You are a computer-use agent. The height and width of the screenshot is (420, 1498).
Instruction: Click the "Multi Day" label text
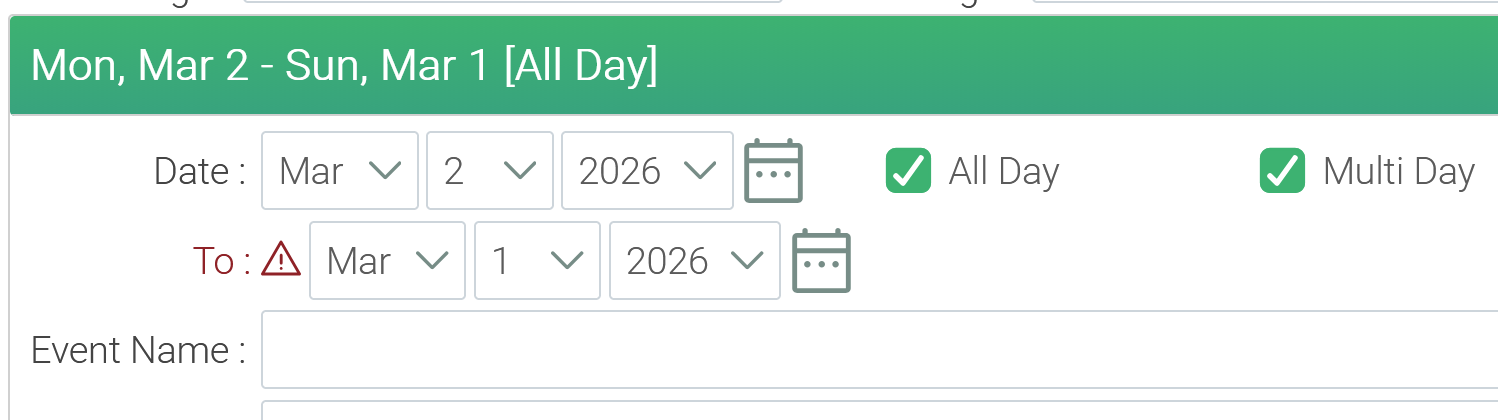tap(1398, 172)
